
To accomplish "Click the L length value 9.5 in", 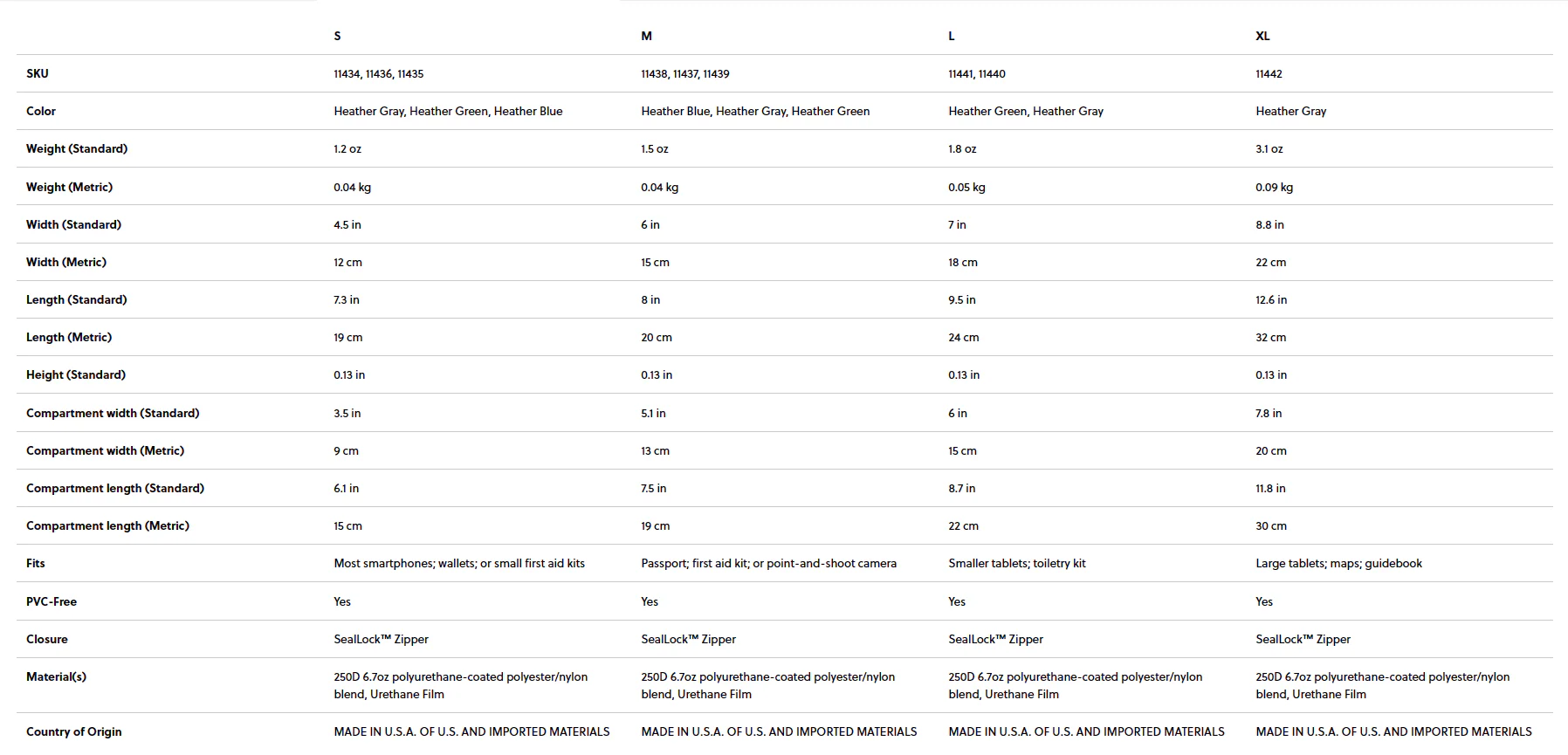I will coord(962,299).
